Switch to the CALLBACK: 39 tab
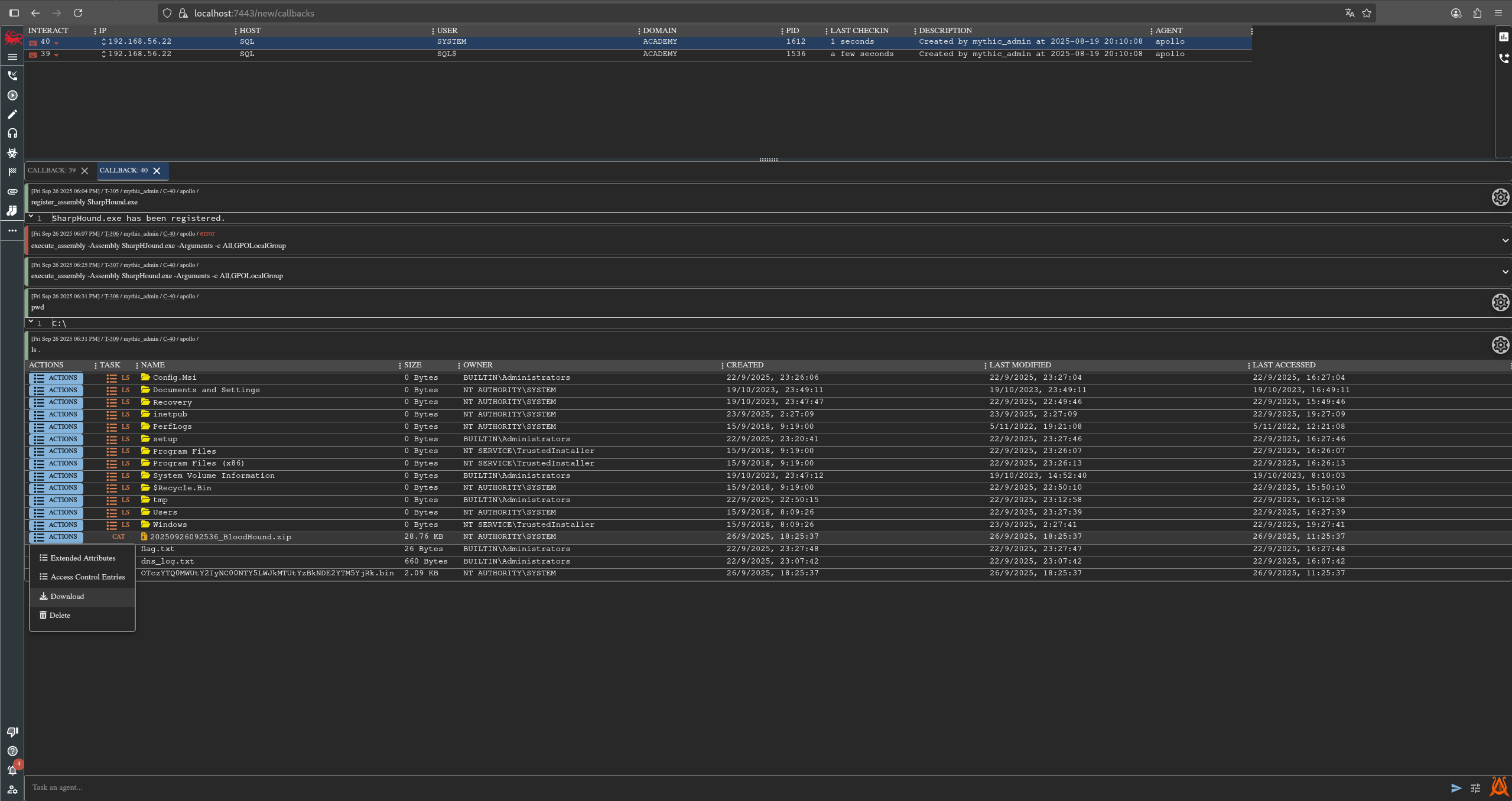Image resolution: width=1512 pixels, height=801 pixels. 52,171
